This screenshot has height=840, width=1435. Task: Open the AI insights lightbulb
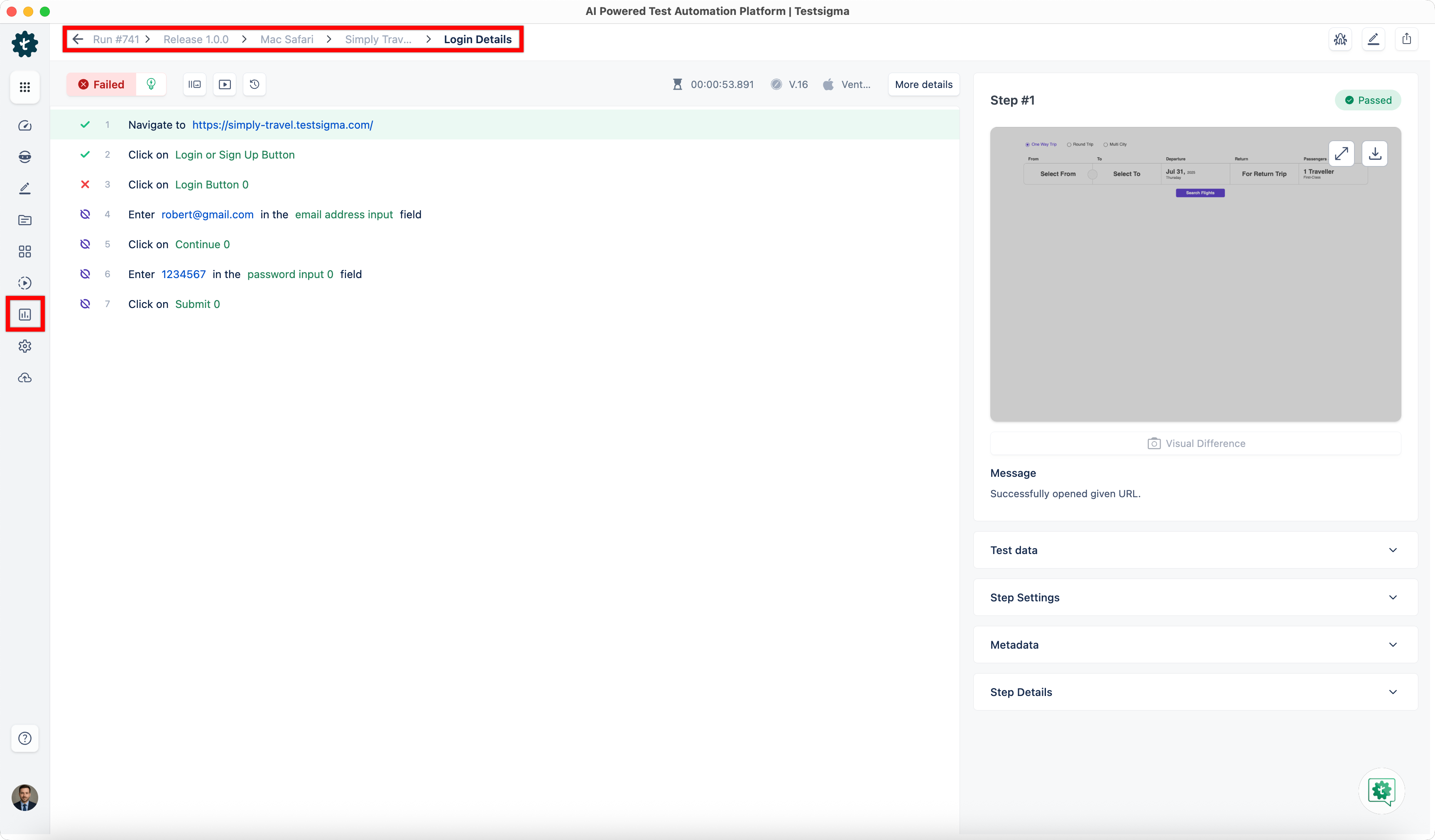(150, 84)
